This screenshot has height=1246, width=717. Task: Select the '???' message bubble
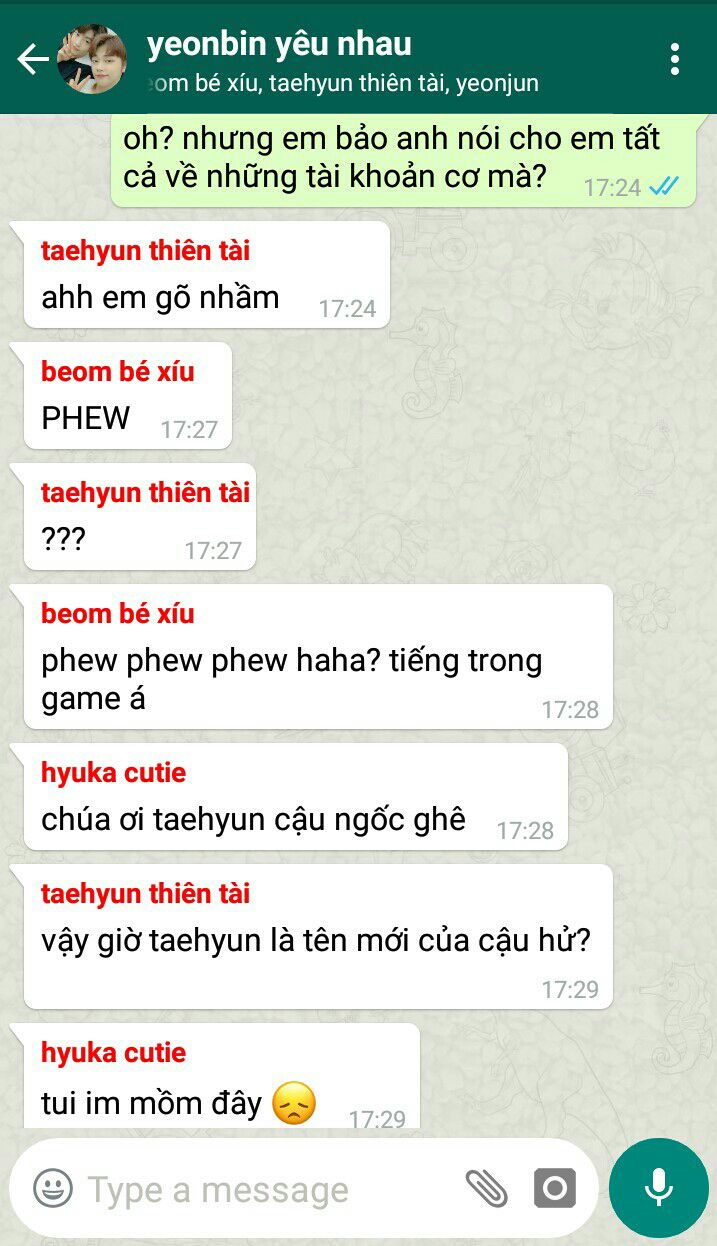coord(139,516)
